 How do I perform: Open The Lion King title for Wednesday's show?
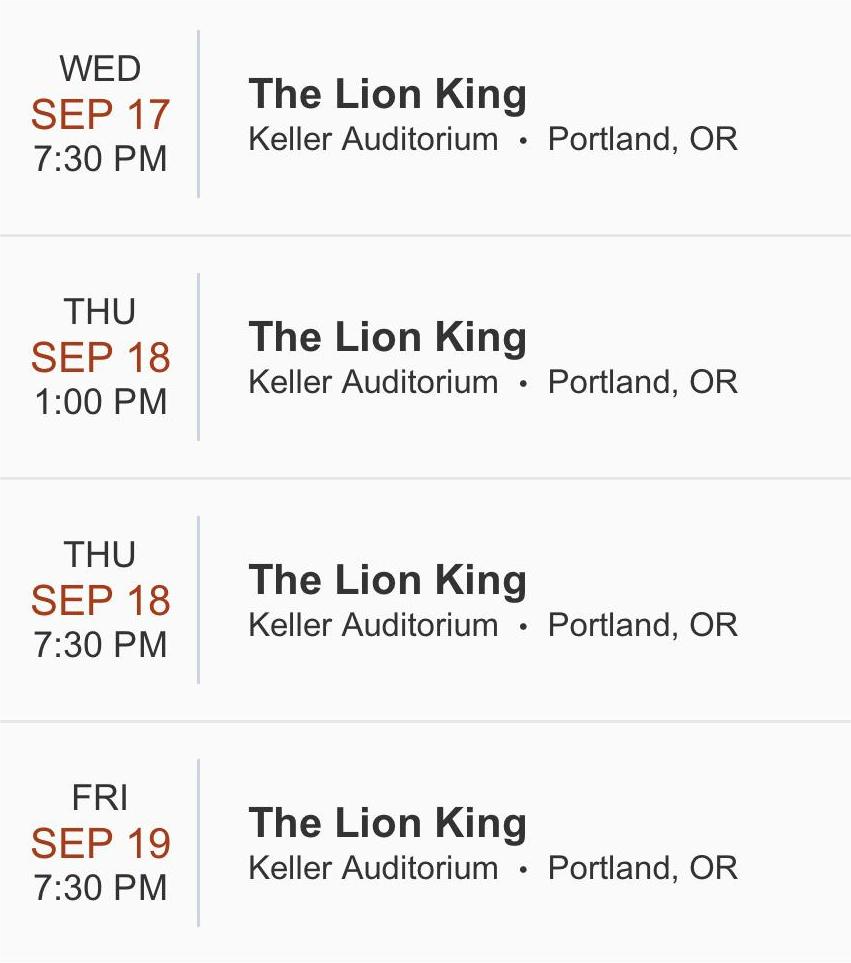387,94
